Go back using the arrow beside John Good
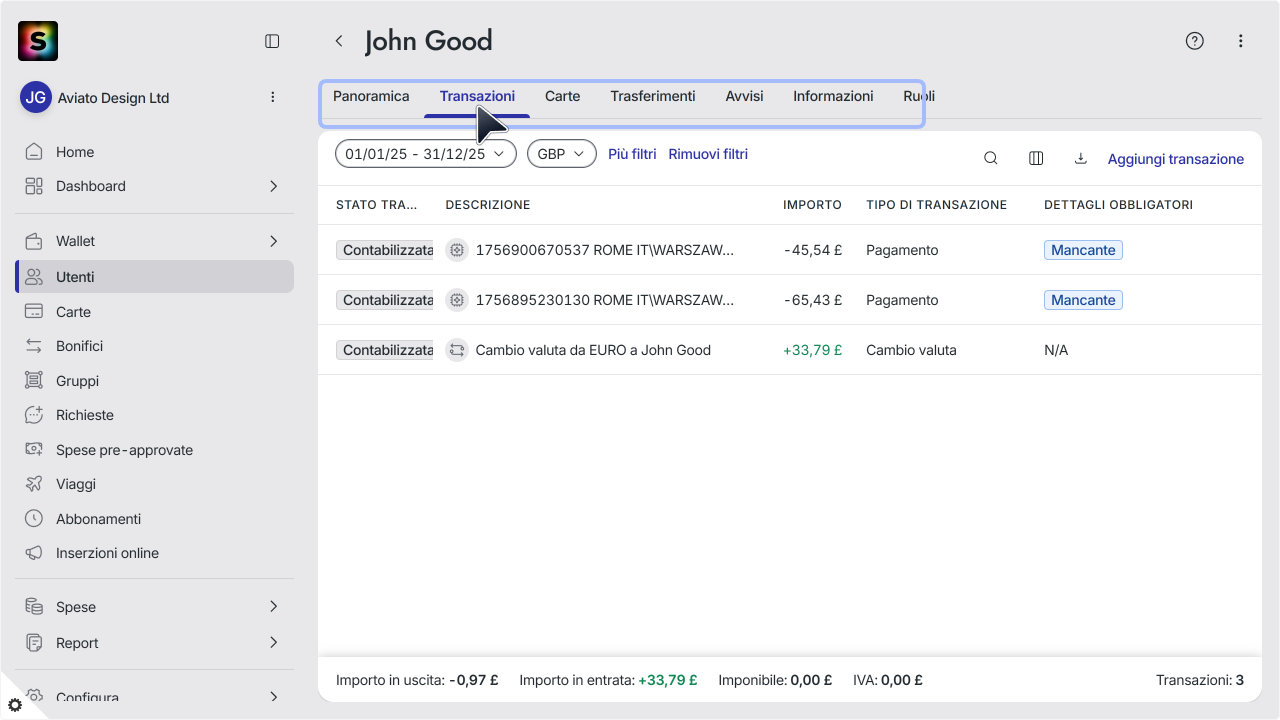 click(x=339, y=41)
